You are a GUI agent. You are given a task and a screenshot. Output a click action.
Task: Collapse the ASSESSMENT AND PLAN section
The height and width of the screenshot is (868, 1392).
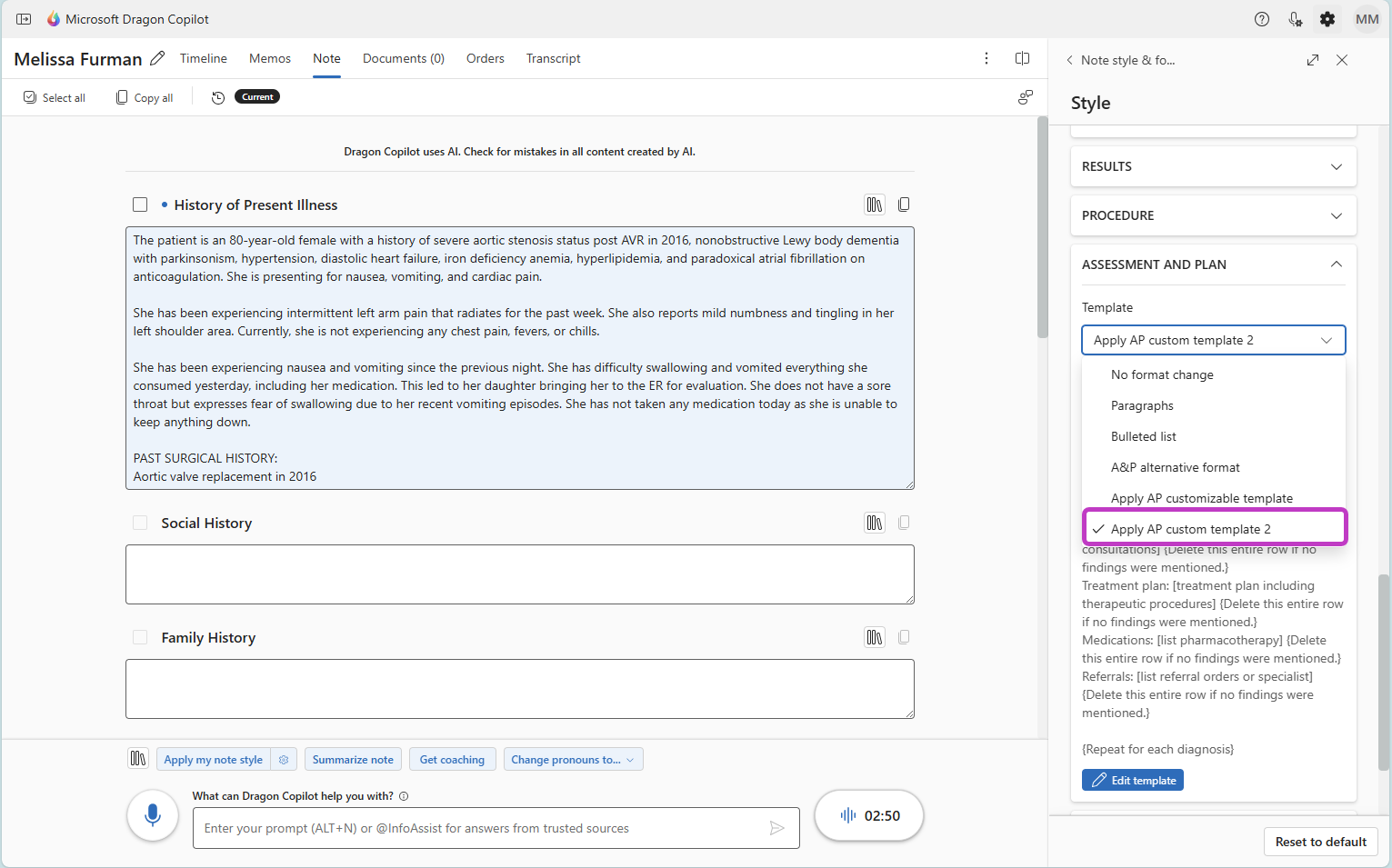(1336, 264)
